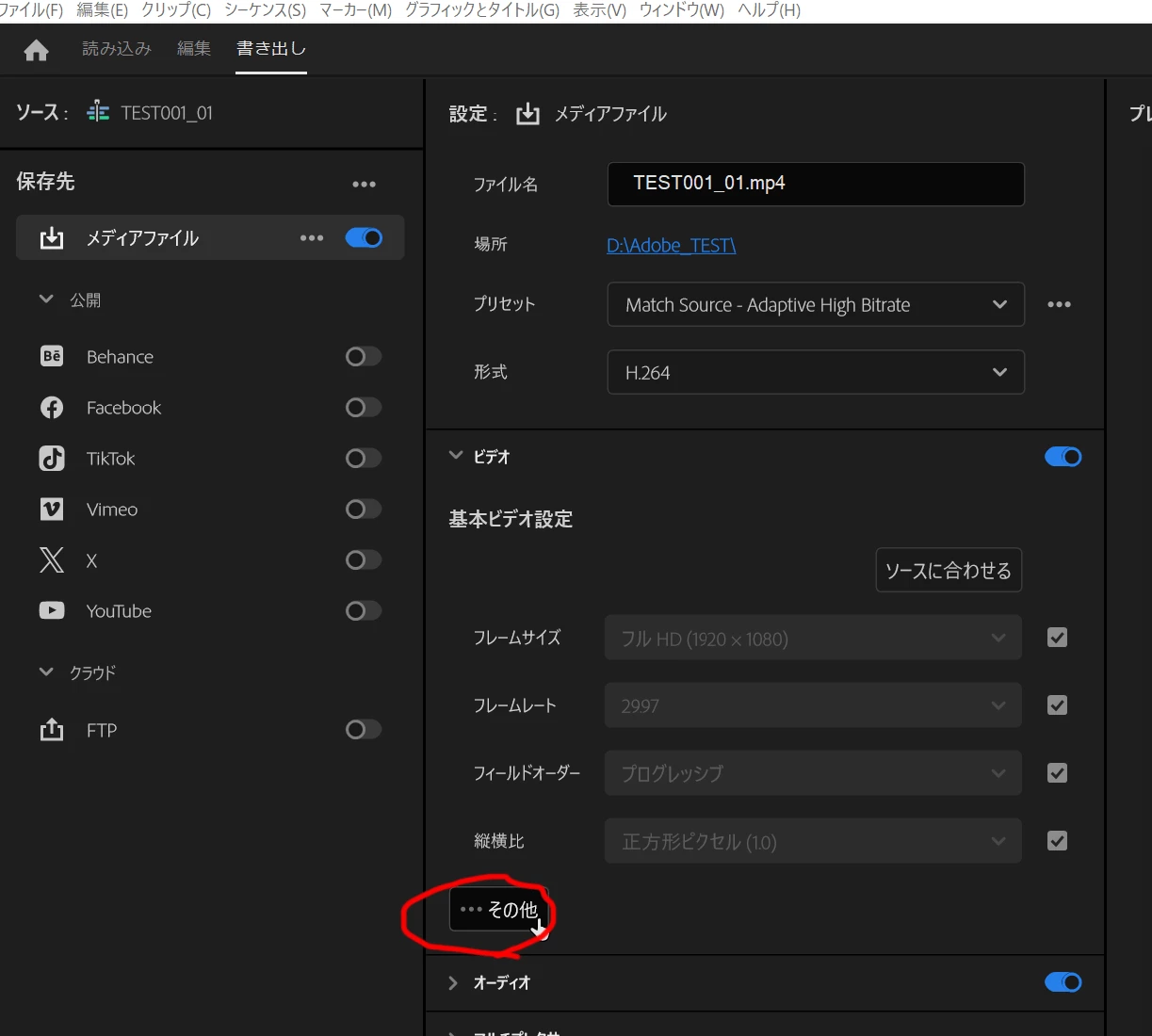Image resolution: width=1152 pixels, height=1036 pixels.
Task: Collapse the ビデオ section chevron
Action: click(x=456, y=456)
